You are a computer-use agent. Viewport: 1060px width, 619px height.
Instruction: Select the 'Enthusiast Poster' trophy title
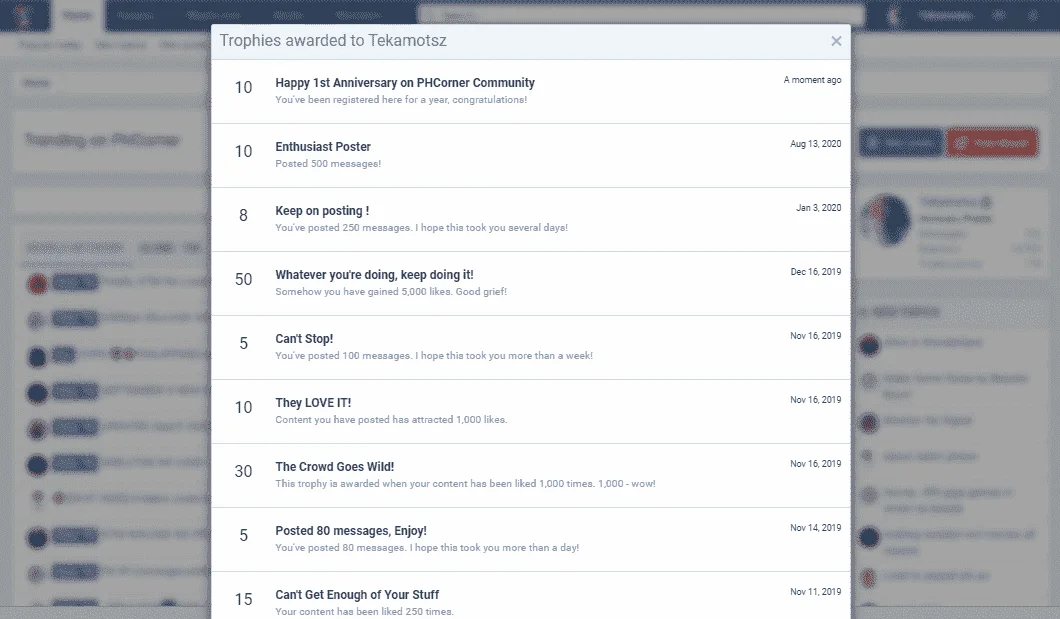pyautogui.click(x=323, y=147)
